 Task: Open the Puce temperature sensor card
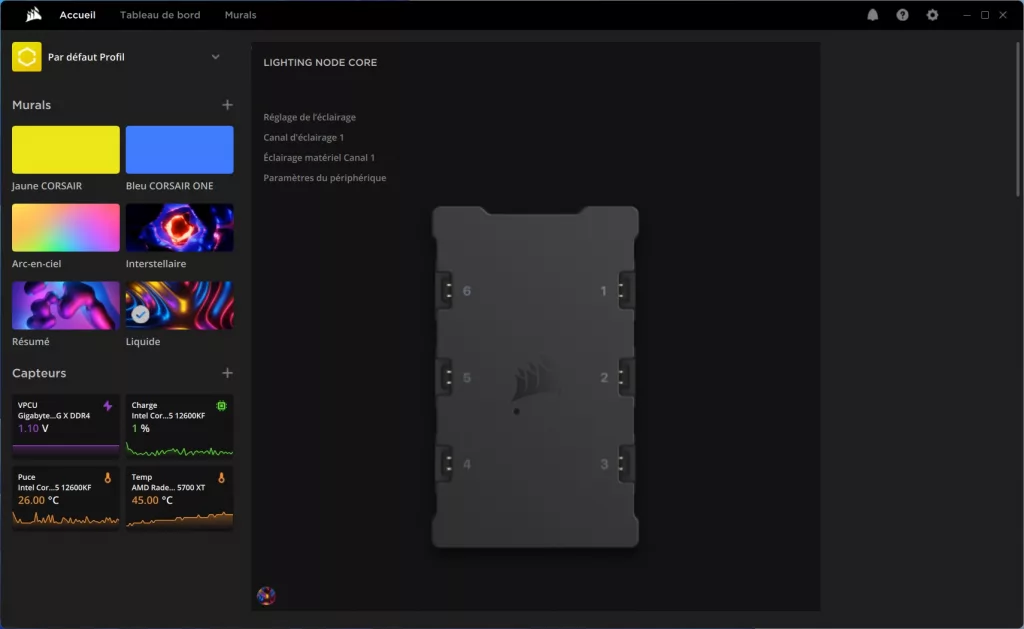(x=66, y=498)
